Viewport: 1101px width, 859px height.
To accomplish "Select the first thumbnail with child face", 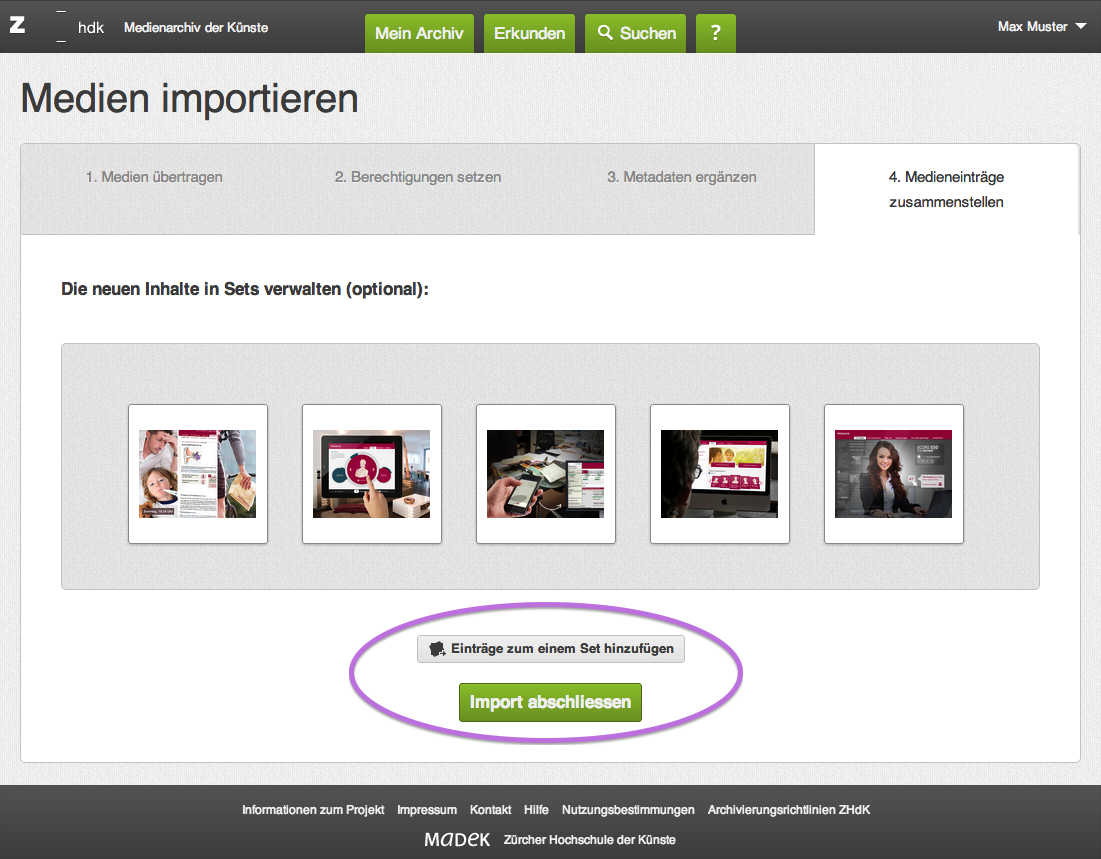I will (198, 474).
